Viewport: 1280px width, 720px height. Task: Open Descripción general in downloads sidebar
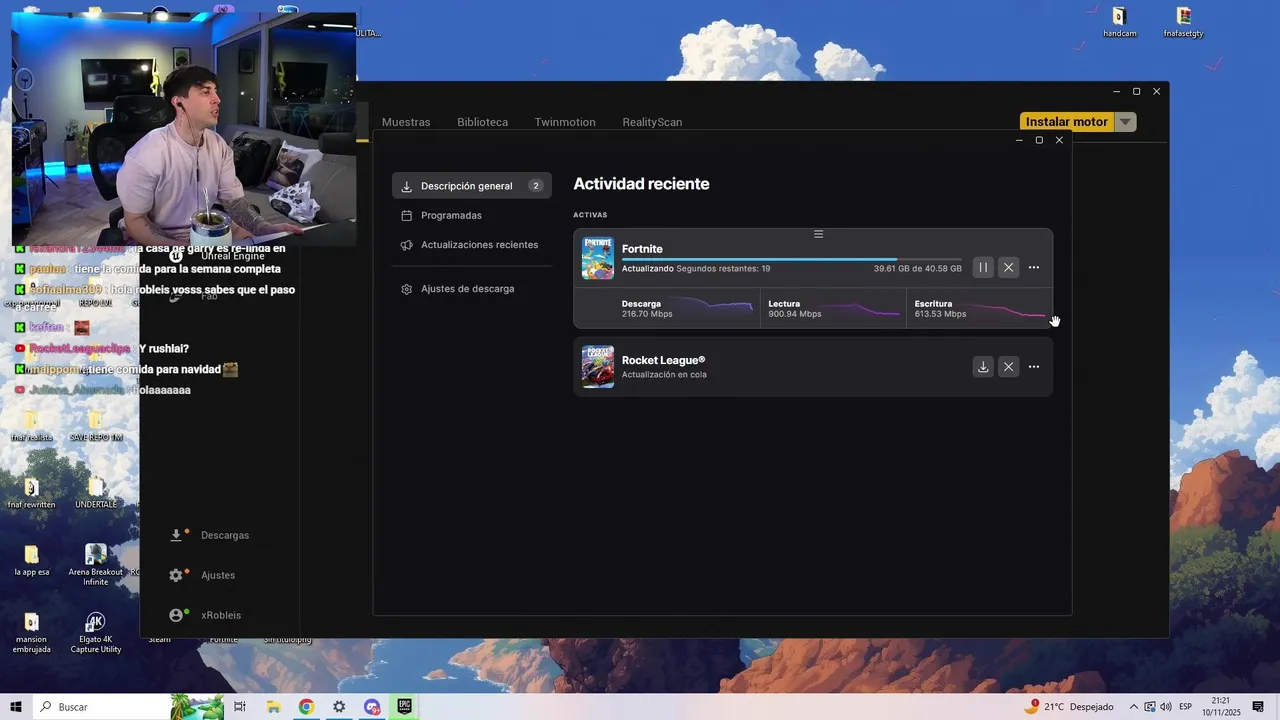click(471, 186)
